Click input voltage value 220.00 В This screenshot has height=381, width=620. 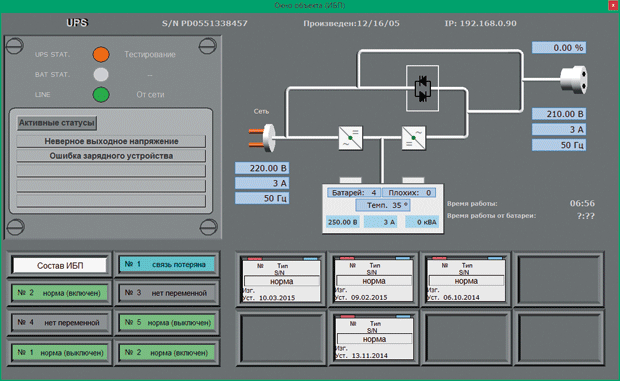[262, 168]
